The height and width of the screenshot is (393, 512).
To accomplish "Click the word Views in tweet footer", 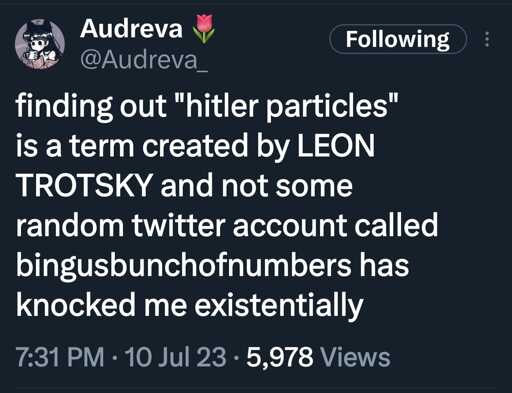I will tap(355, 357).
